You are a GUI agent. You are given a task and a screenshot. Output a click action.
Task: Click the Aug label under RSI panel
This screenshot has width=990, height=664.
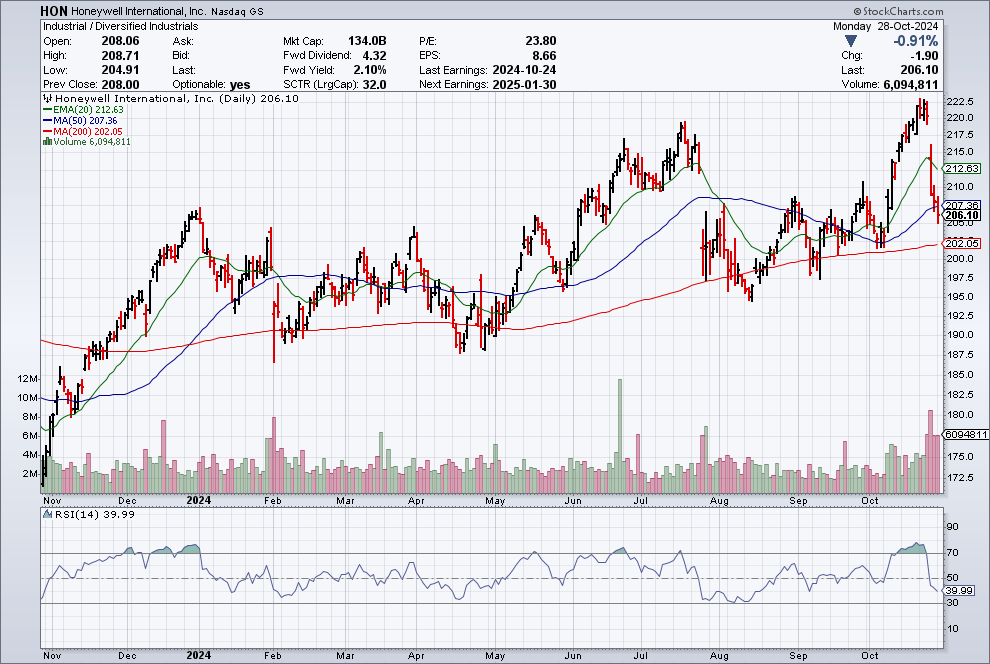pos(719,655)
